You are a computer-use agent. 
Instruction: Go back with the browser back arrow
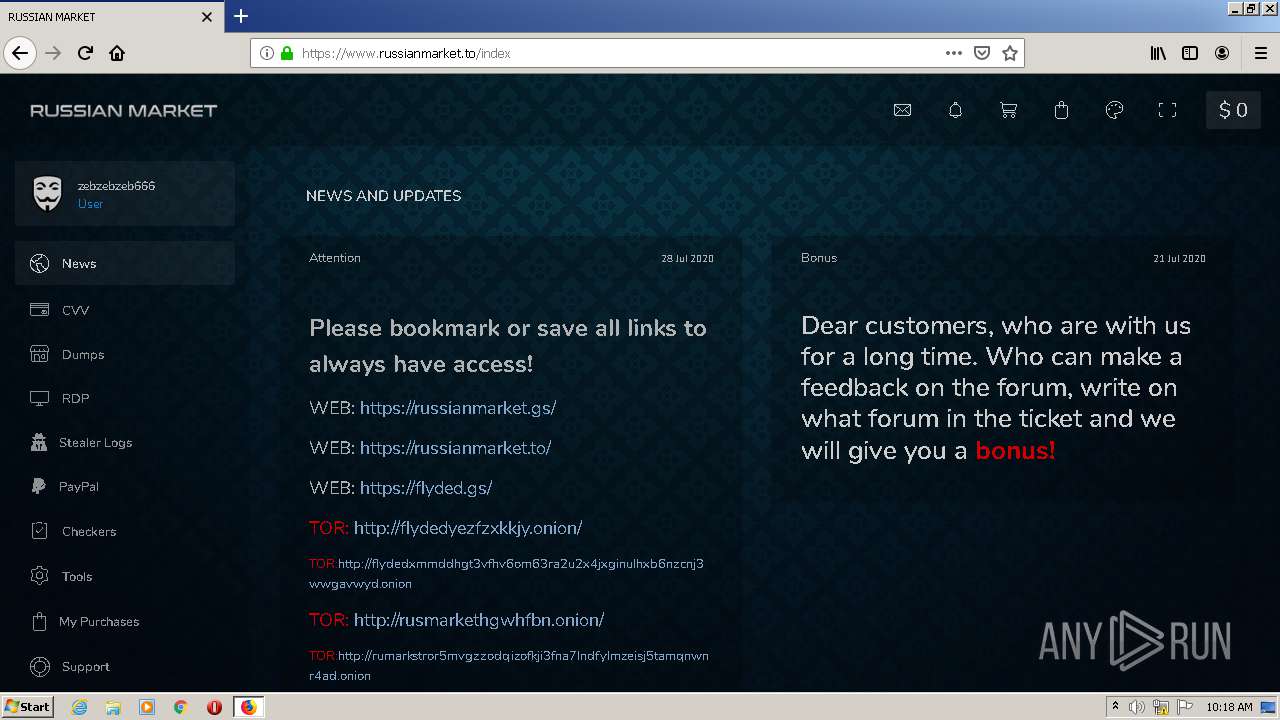20,53
